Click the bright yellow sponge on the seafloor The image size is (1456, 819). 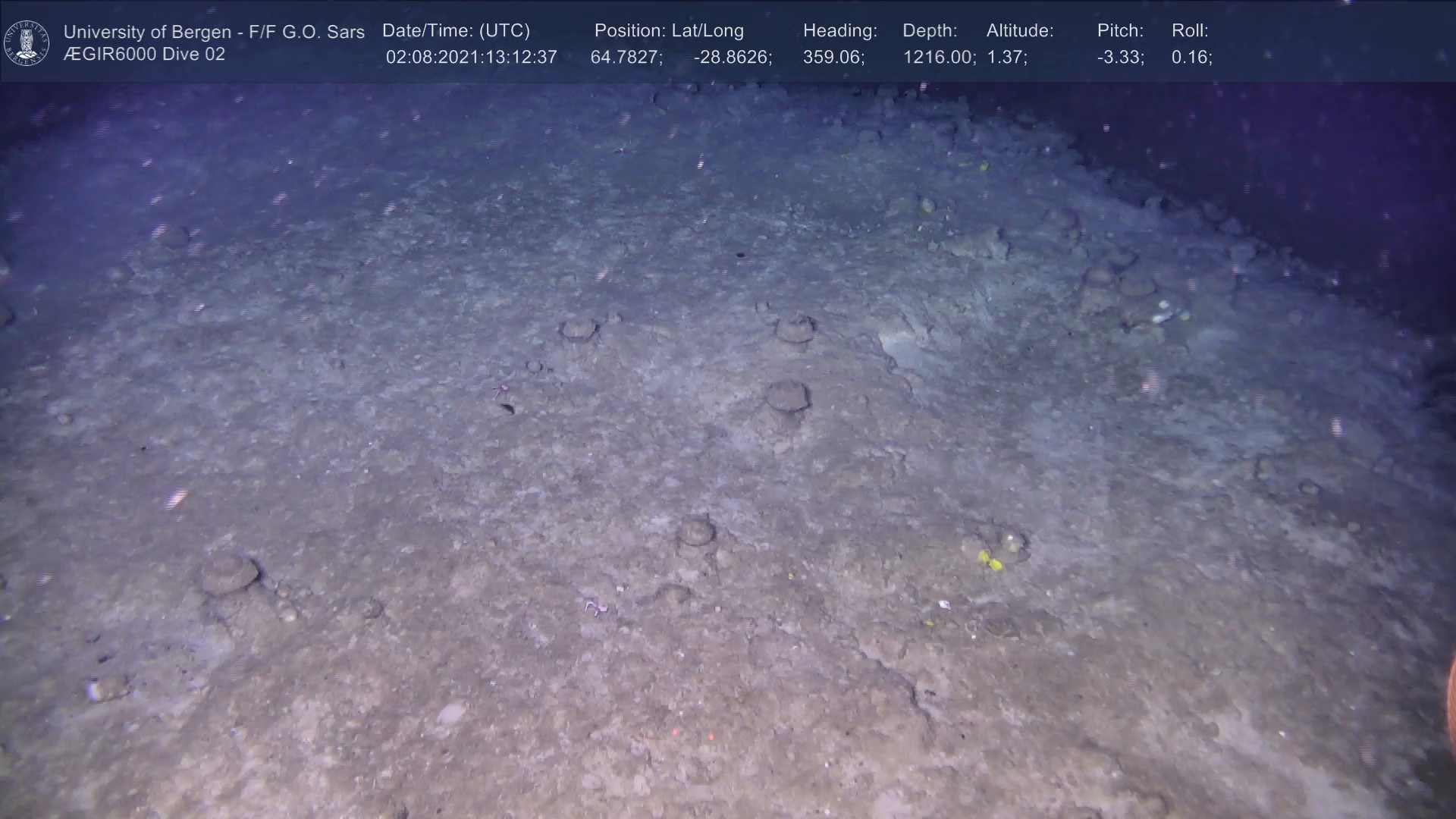989,561
